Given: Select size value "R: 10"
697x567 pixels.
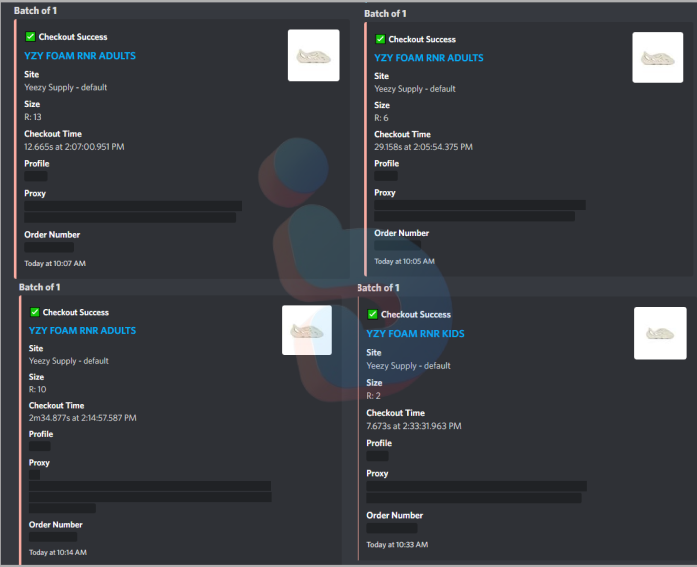Looking at the screenshot, I should point(38,389).
